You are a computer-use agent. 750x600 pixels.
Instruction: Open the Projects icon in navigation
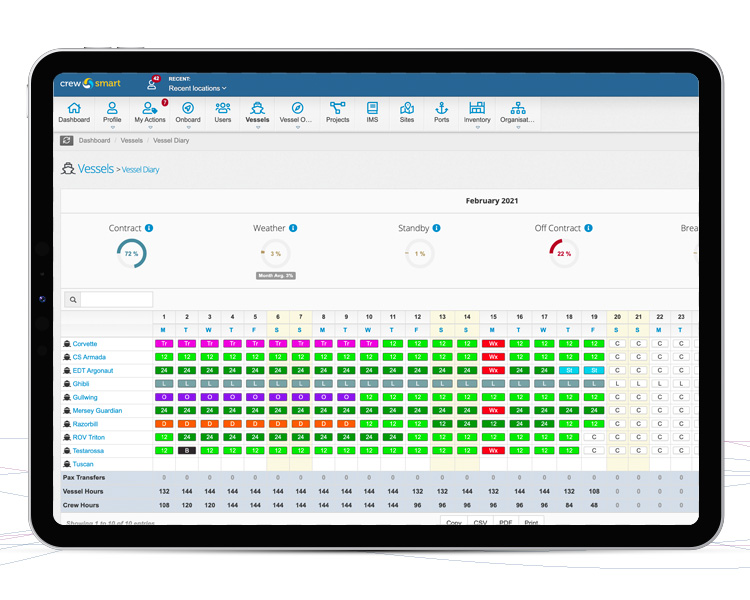(x=337, y=108)
